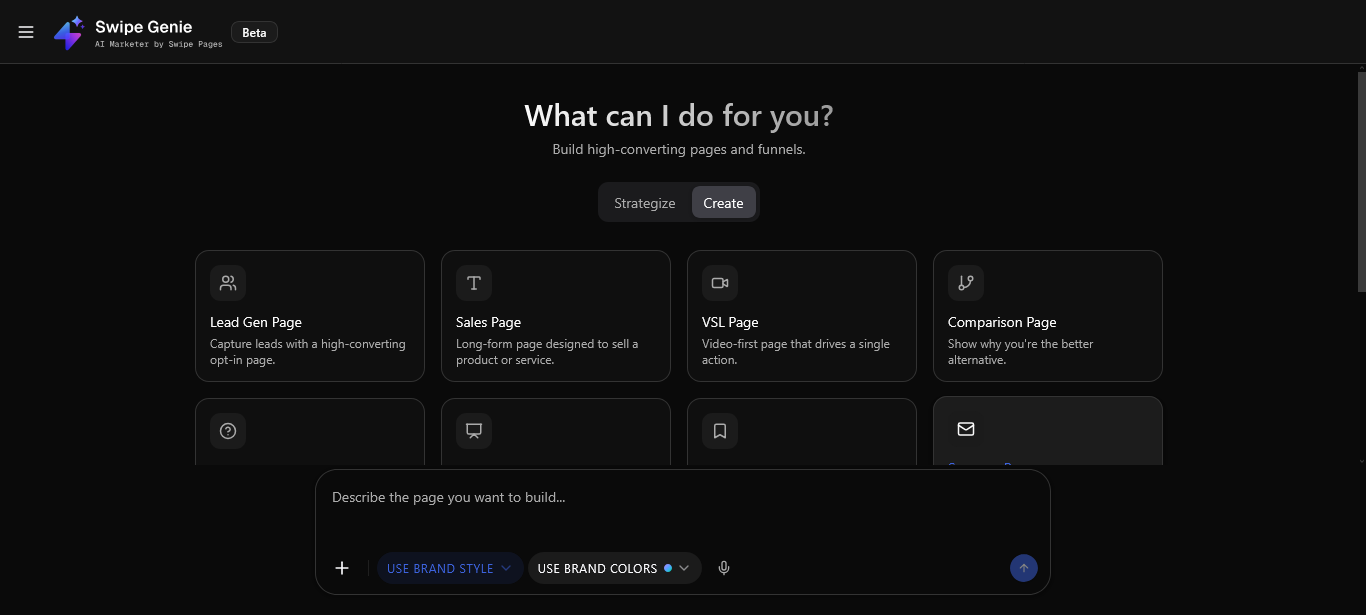1366x615 pixels.
Task: Toggle the USE BRAND STYLE chip
Action: (440, 568)
